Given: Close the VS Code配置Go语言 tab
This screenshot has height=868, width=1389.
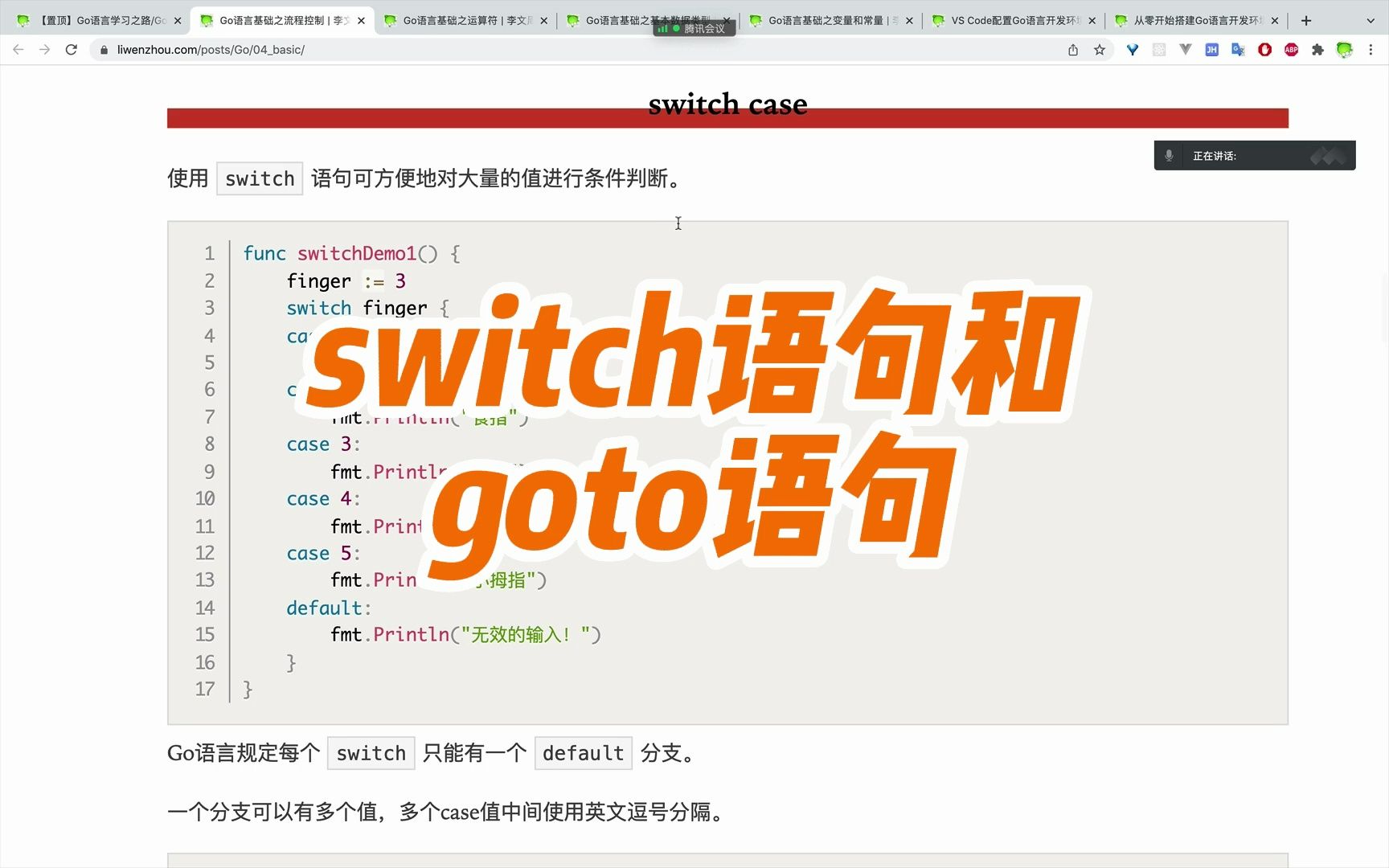Looking at the screenshot, I should [1092, 21].
